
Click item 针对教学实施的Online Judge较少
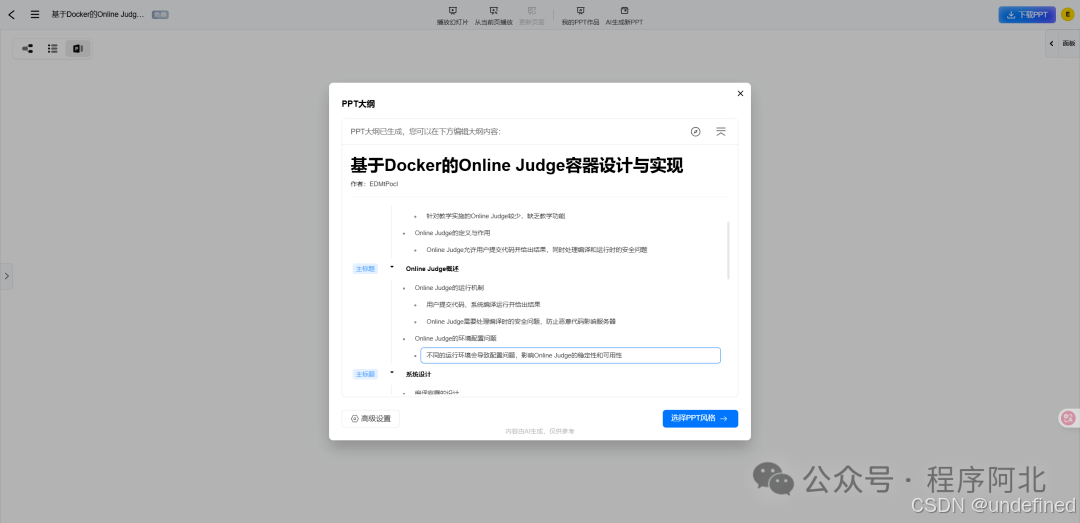495,216
